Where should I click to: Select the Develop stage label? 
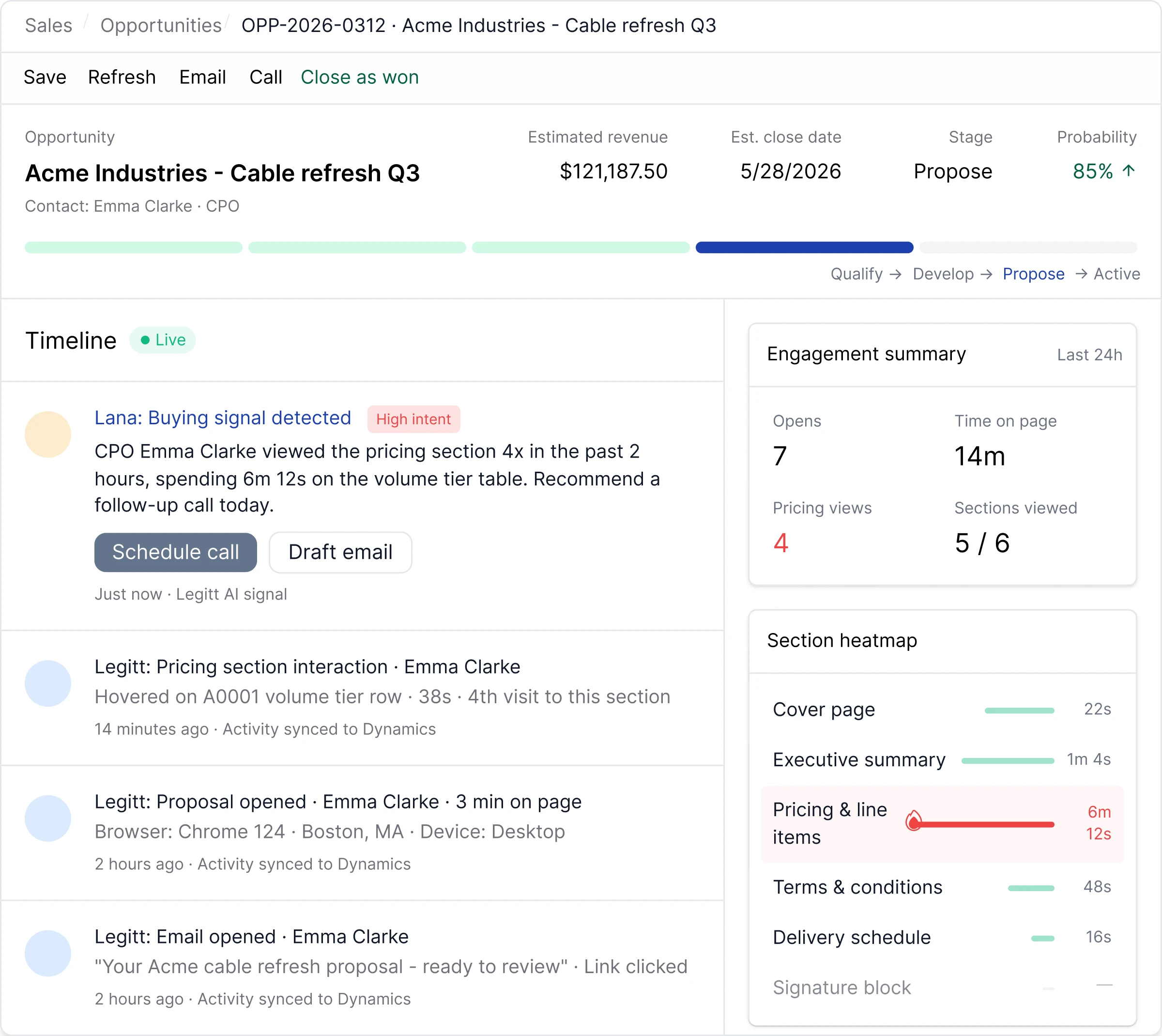point(943,274)
